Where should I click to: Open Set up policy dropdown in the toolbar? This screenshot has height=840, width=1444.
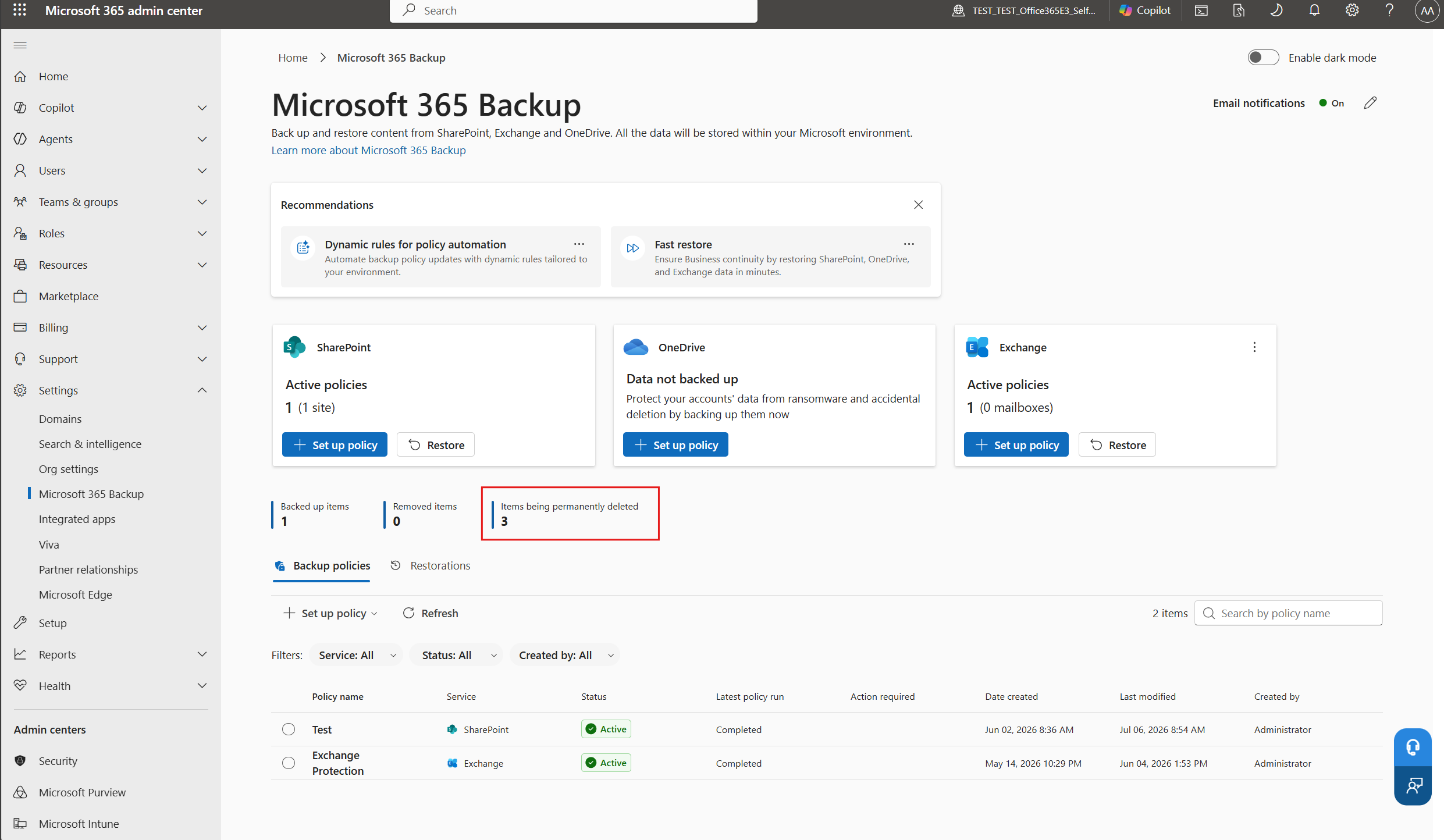click(330, 614)
